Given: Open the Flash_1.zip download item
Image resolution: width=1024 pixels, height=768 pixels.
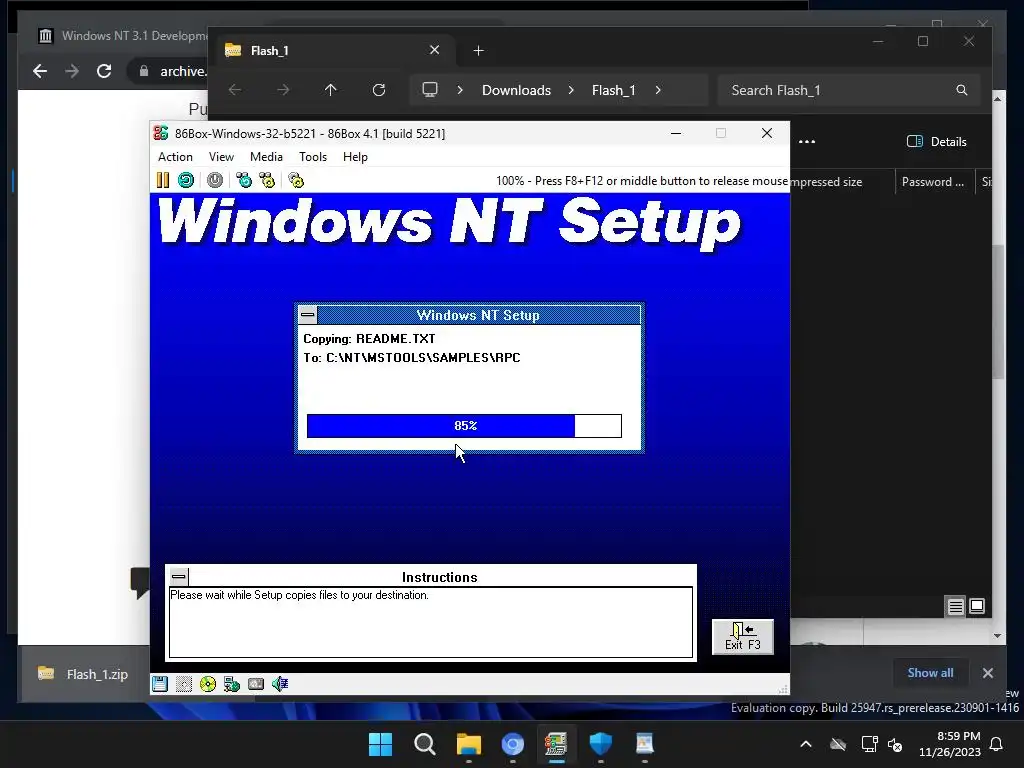Looking at the screenshot, I should pyautogui.click(x=84, y=674).
